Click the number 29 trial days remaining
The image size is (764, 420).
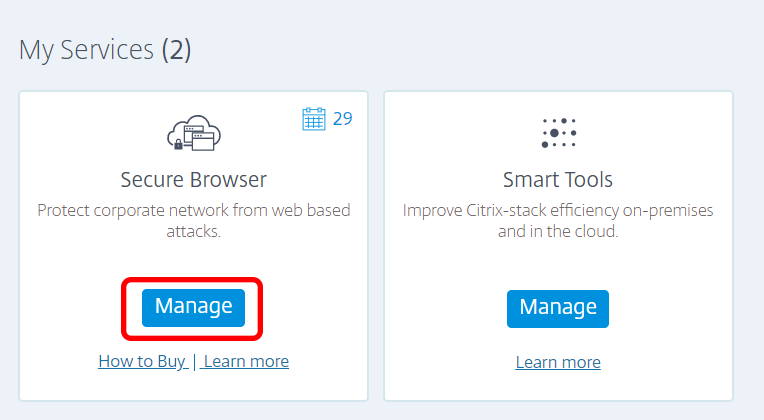pos(343,119)
